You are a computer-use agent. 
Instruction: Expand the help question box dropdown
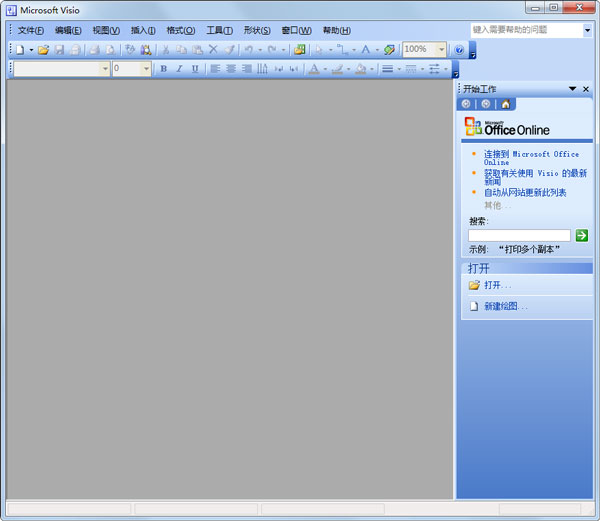pyautogui.click(x=587, y=30)
